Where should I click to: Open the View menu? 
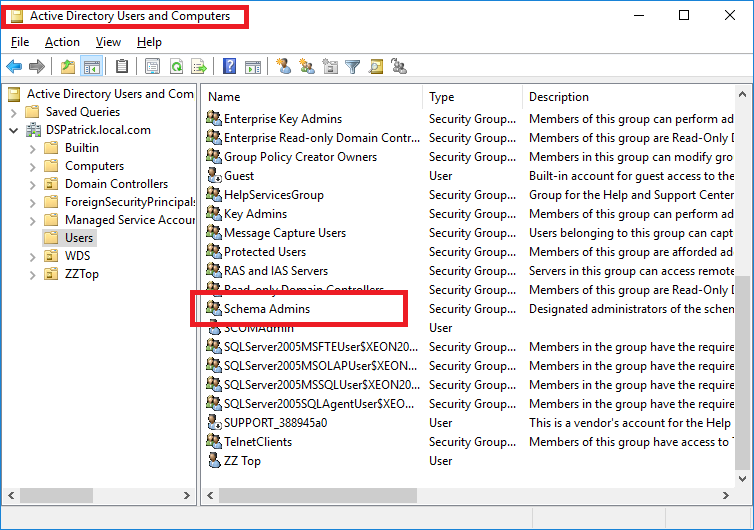(x=108, y=42)
